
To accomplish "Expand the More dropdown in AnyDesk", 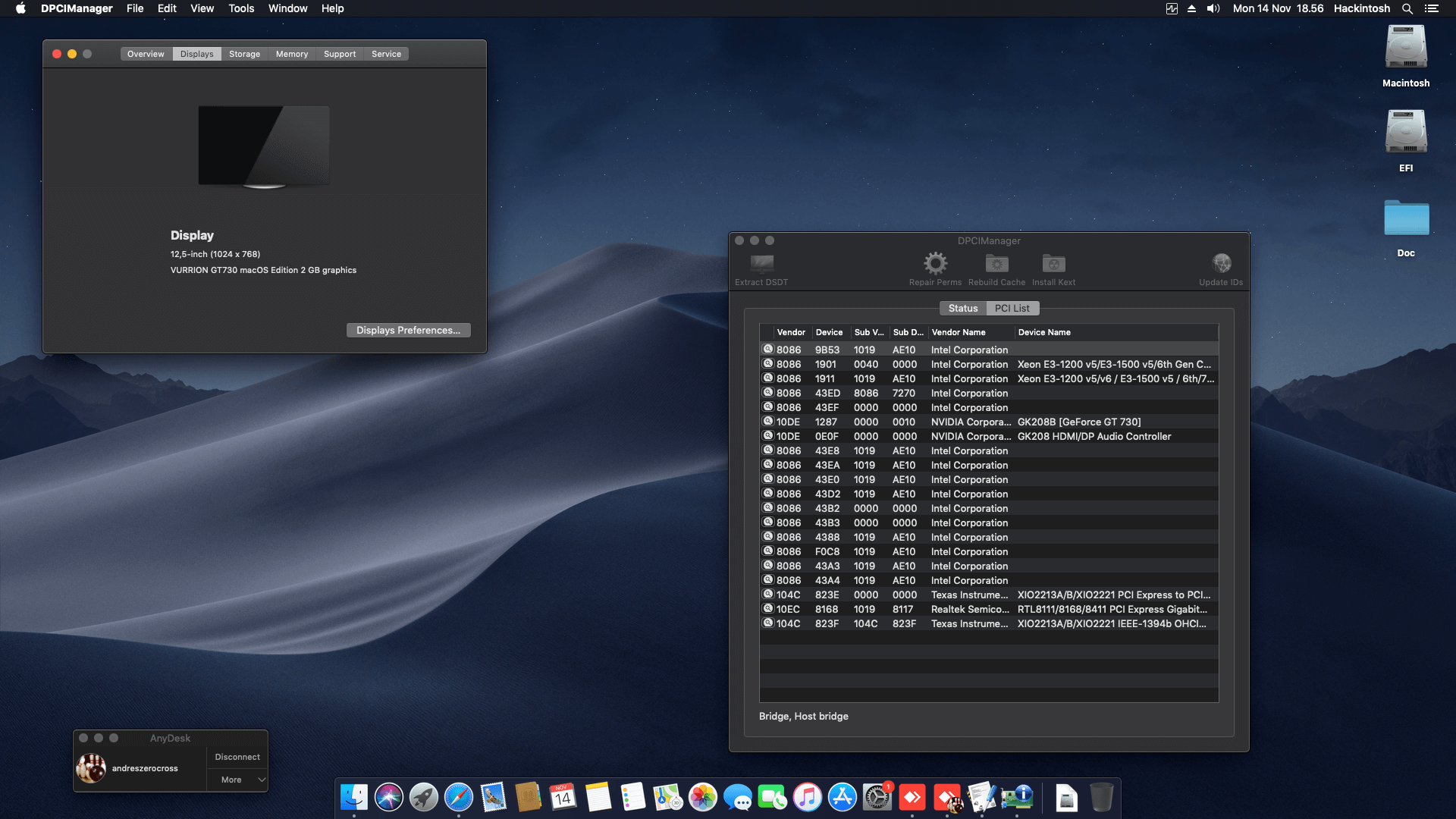I will point(237,780).
